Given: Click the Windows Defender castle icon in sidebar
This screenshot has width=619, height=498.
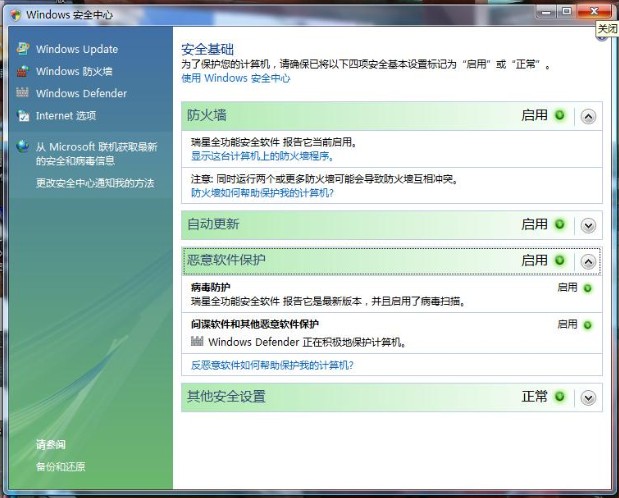Looking at the screenshot, I should 23,92.
